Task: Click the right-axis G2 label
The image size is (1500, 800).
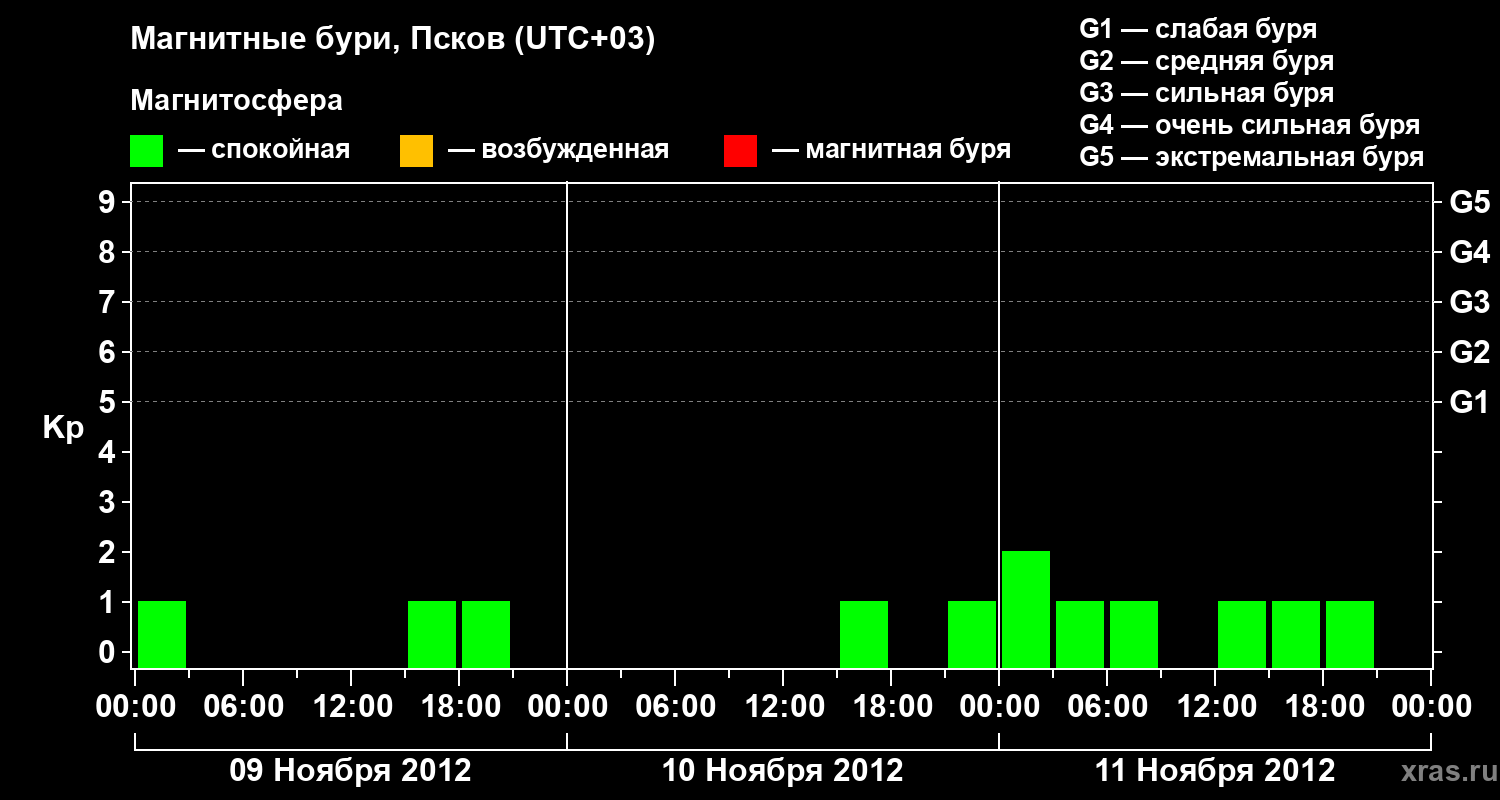Action: coord(1469,352)
